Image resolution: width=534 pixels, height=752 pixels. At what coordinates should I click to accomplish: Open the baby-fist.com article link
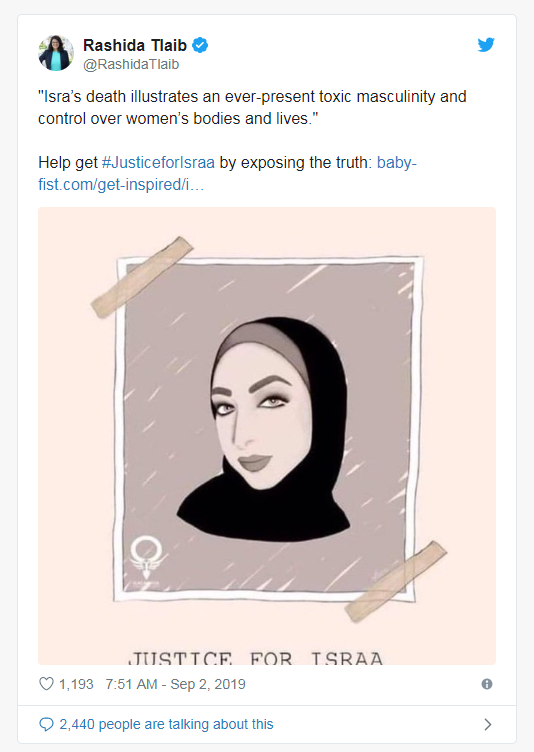pyautogui.click(x=227, y=174)
